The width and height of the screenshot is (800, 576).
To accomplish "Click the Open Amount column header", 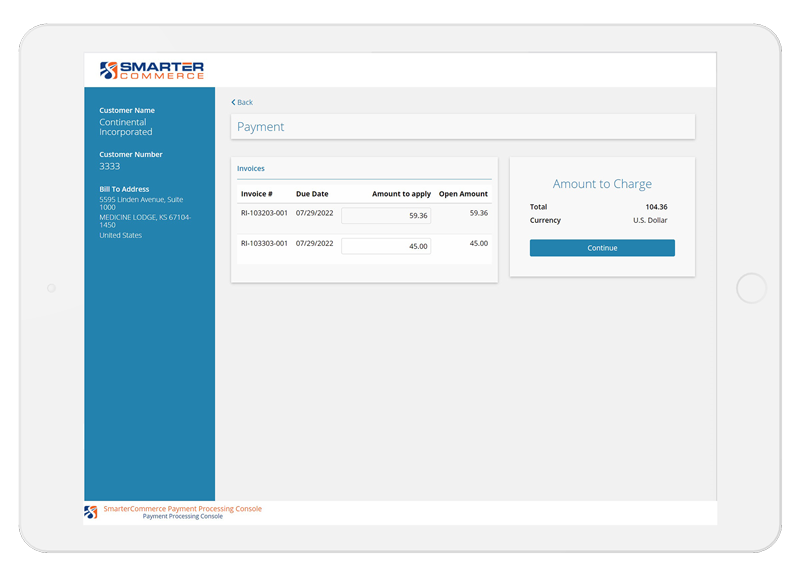I will (x=463, y=193).
